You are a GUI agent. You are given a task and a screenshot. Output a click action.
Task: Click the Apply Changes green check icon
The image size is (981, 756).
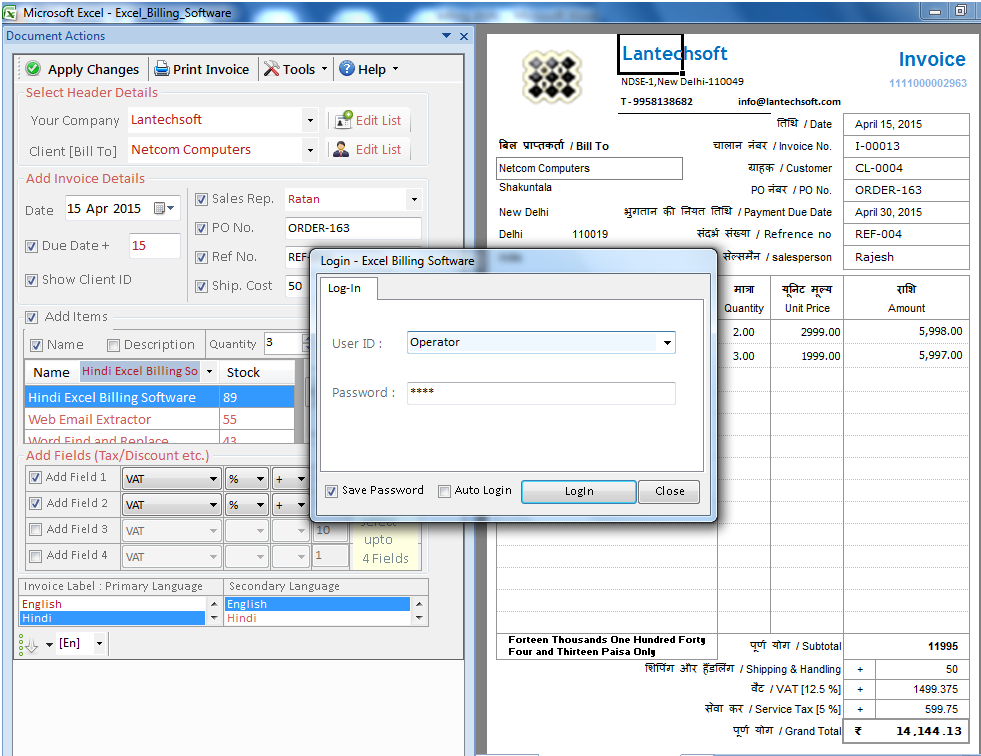[x=33, y=68]
